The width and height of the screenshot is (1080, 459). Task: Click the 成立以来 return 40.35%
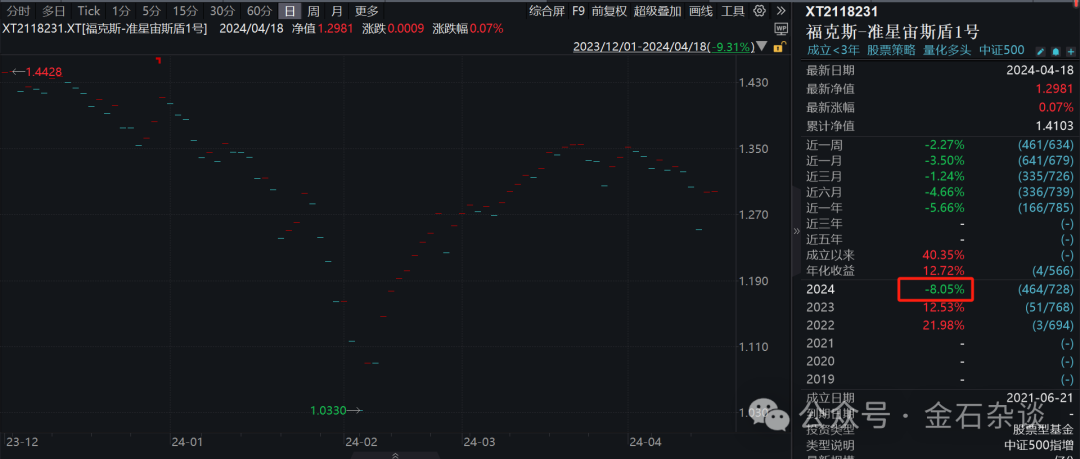(x=944, y=254)
